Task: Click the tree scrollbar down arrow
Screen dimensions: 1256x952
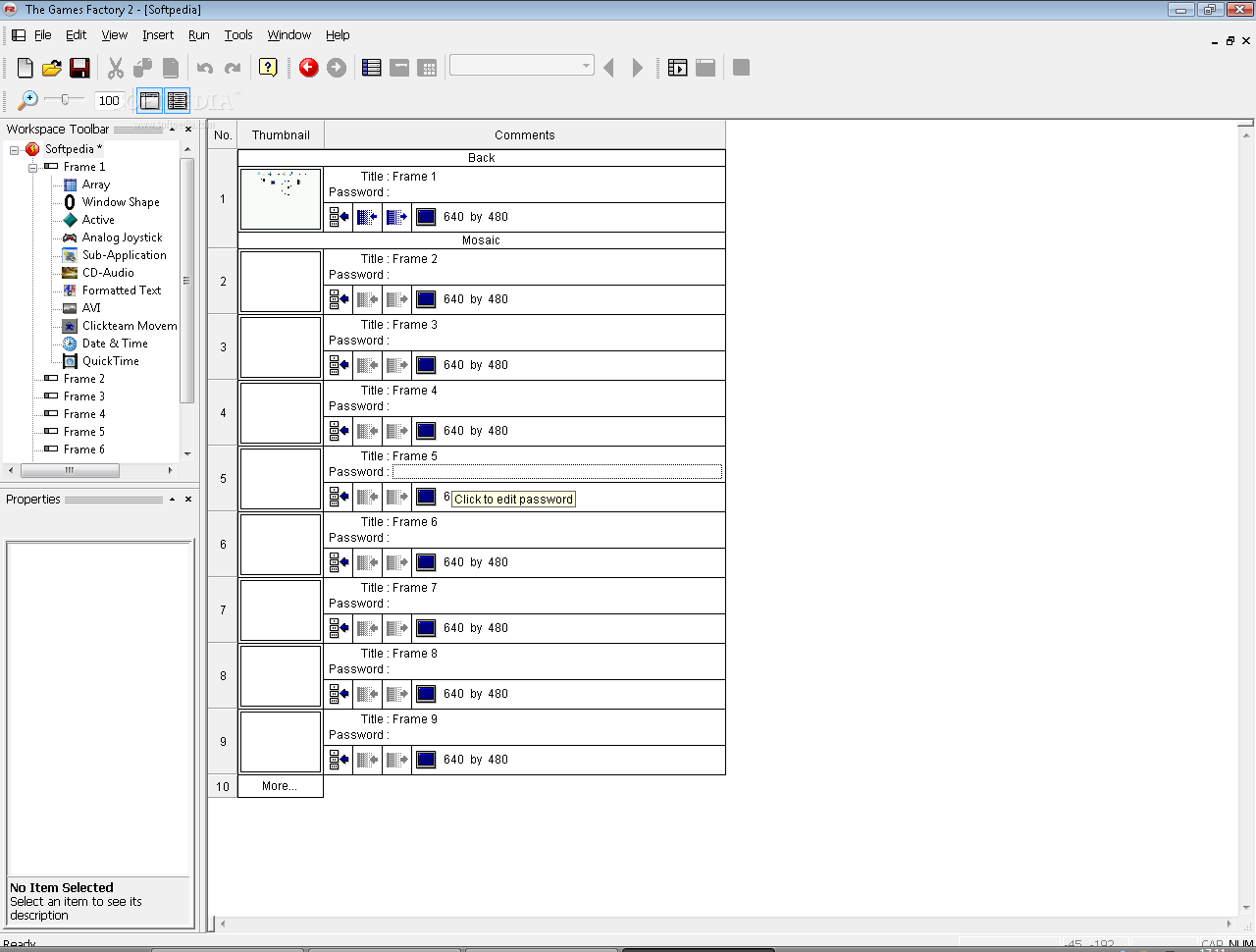Action: coord(187,454)
